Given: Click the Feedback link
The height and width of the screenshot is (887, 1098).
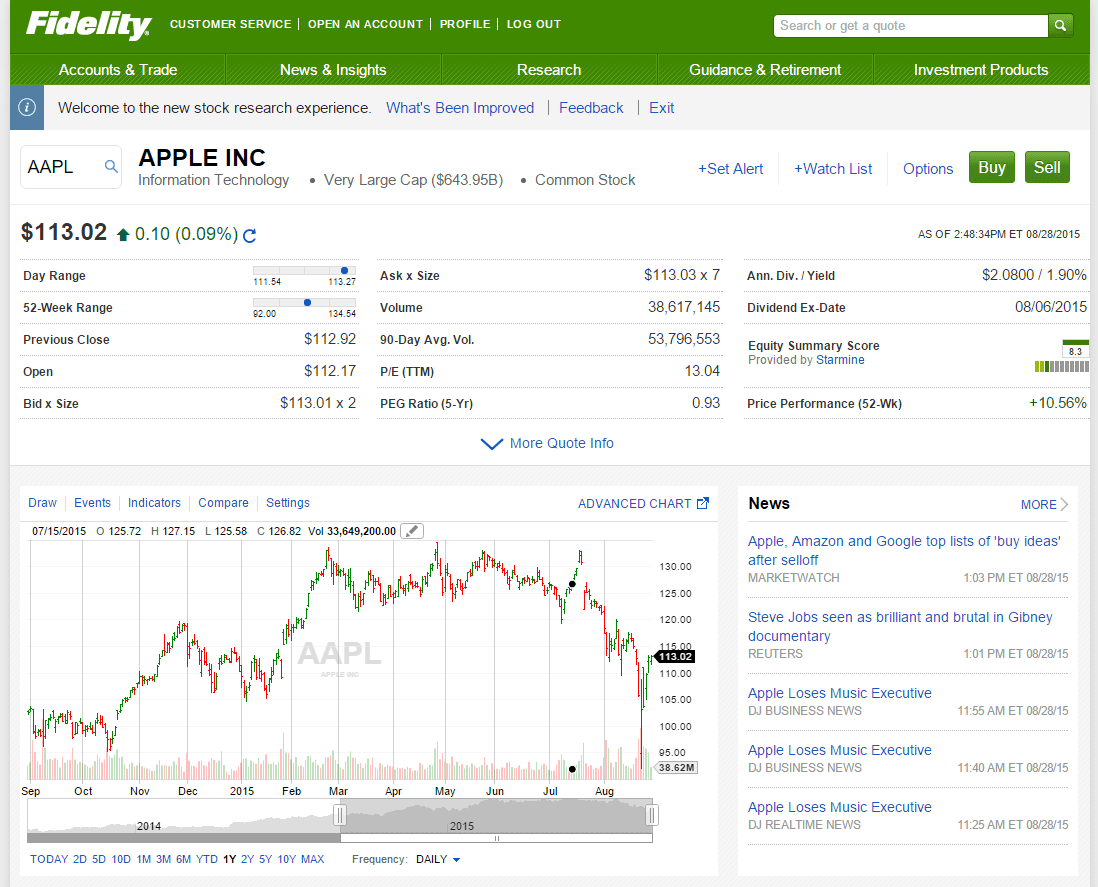Looking at the screenshot, I should pos(591,108).
